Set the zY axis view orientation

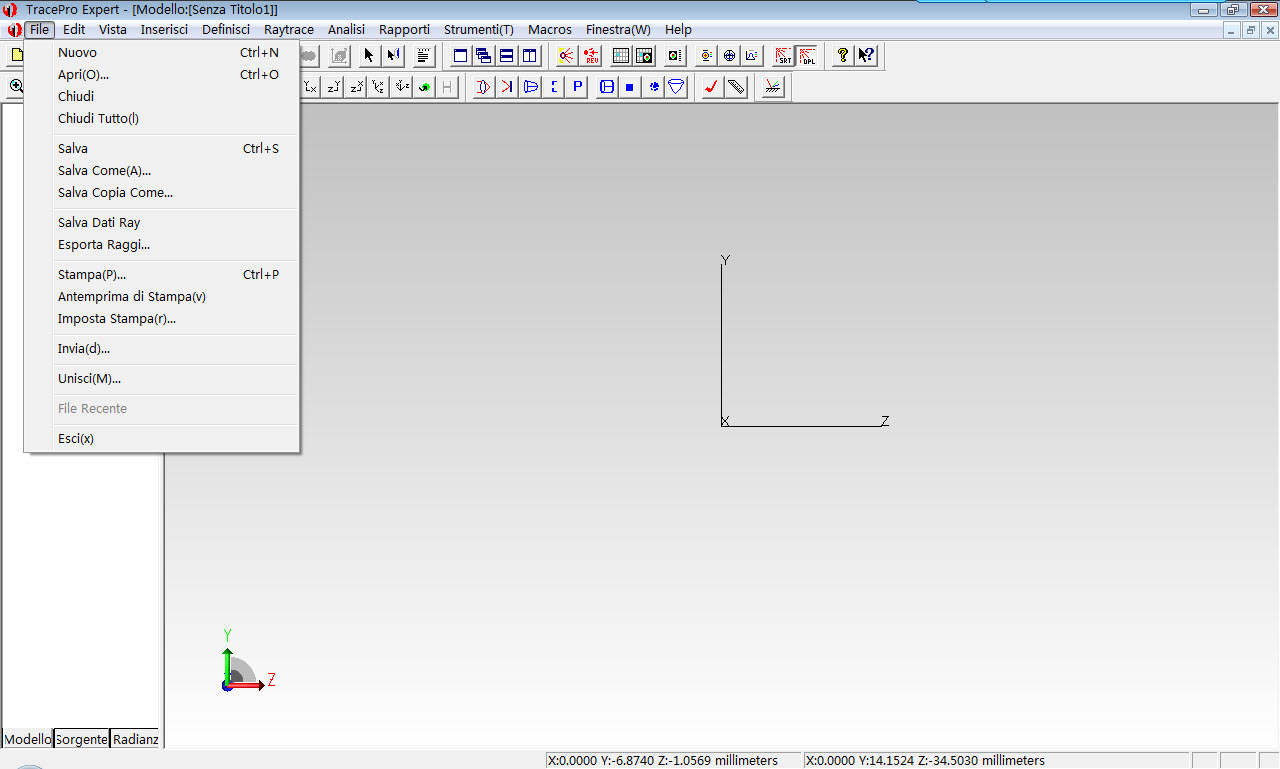pos(334,87)
